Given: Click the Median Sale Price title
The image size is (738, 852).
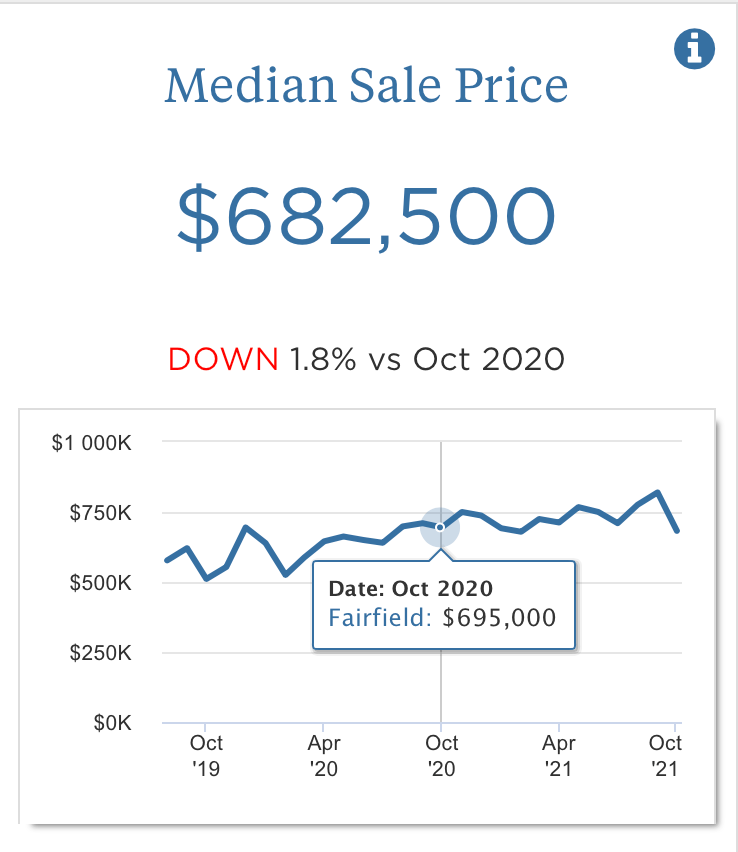Looking at the screenshot, I should 366,86.
